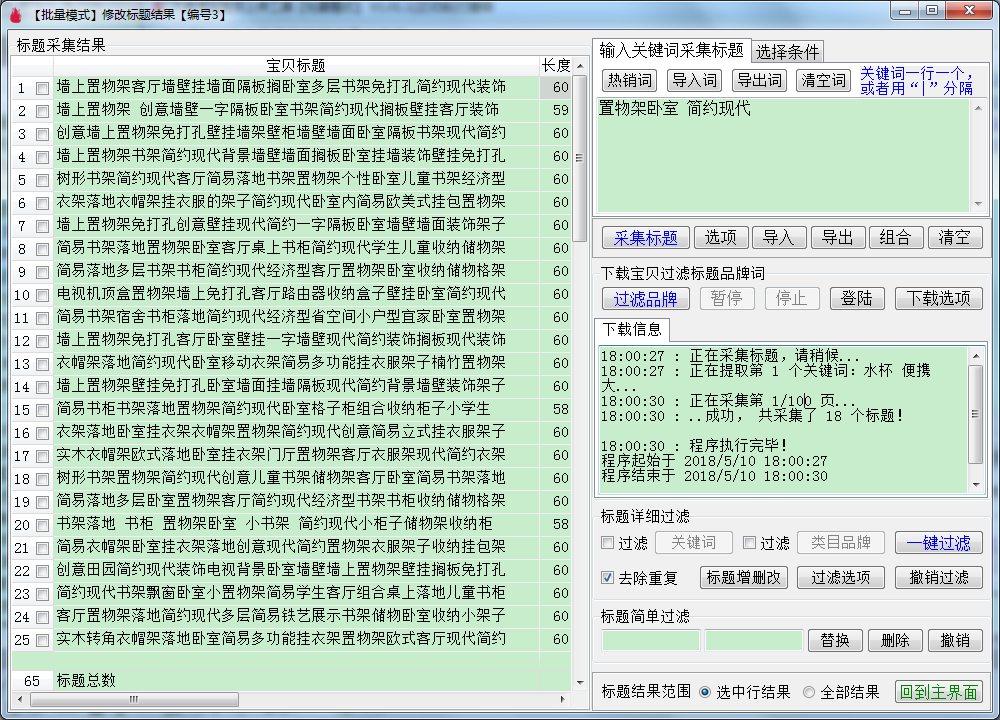1000x720 pixels.
Task: Click the 清空词 button
Action: (823, 81)
